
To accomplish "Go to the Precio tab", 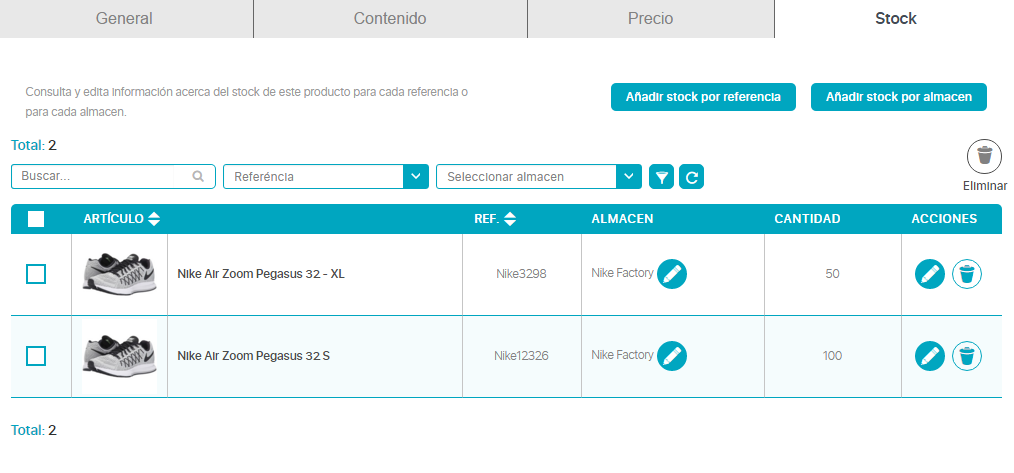I will [651, 19].
